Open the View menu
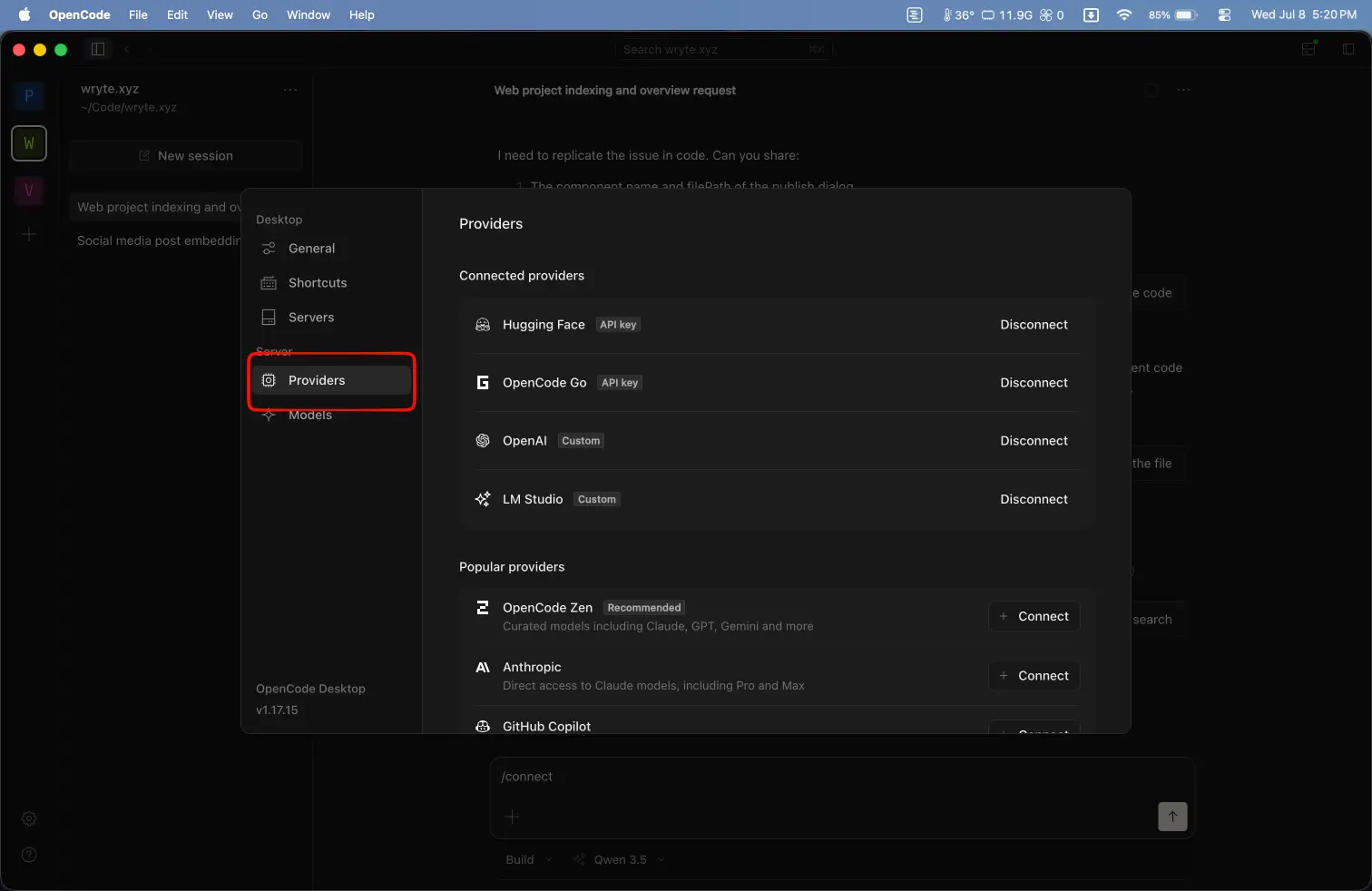 tap(220, 15)
